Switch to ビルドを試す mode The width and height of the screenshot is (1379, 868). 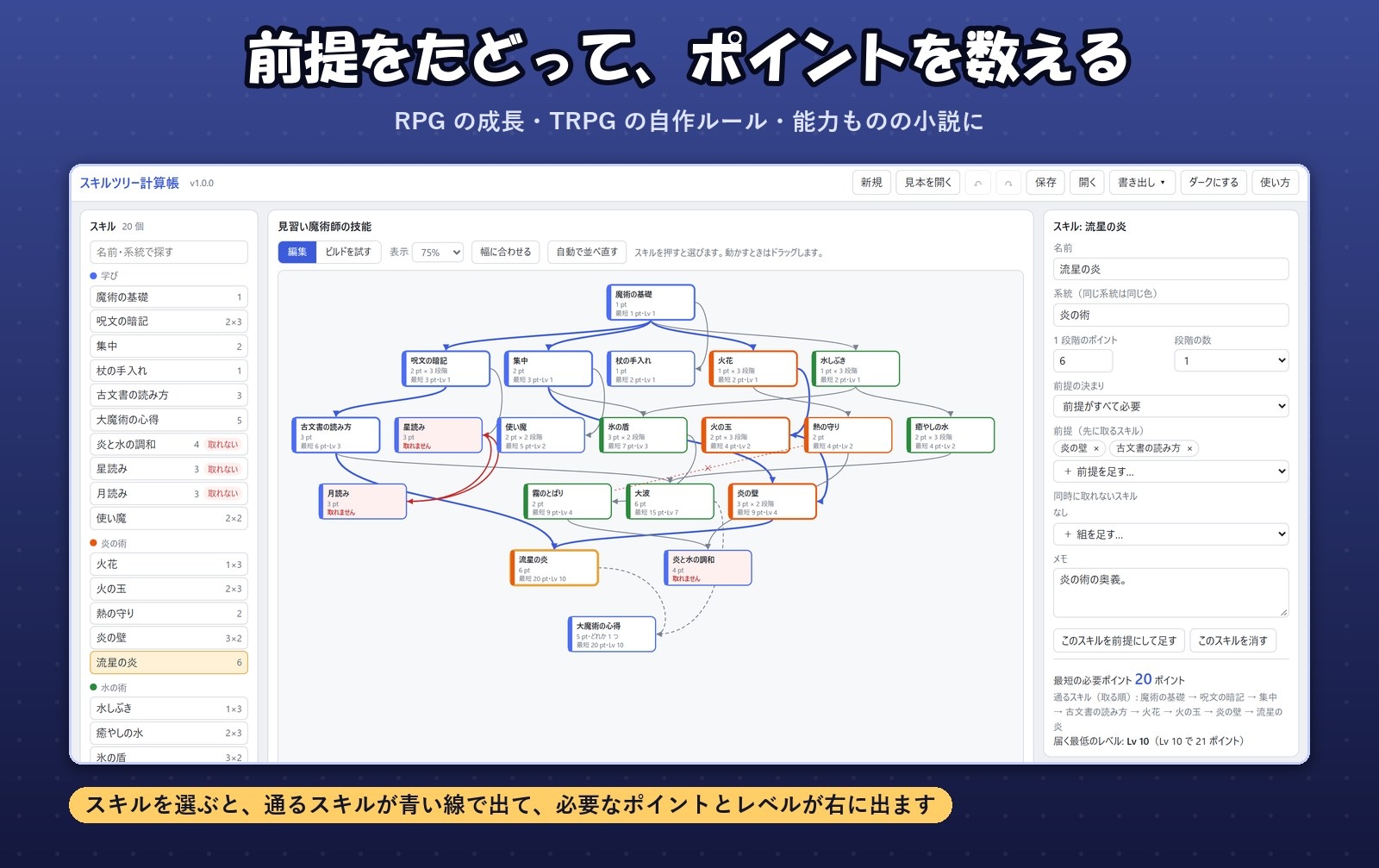(x=348, y=252)
